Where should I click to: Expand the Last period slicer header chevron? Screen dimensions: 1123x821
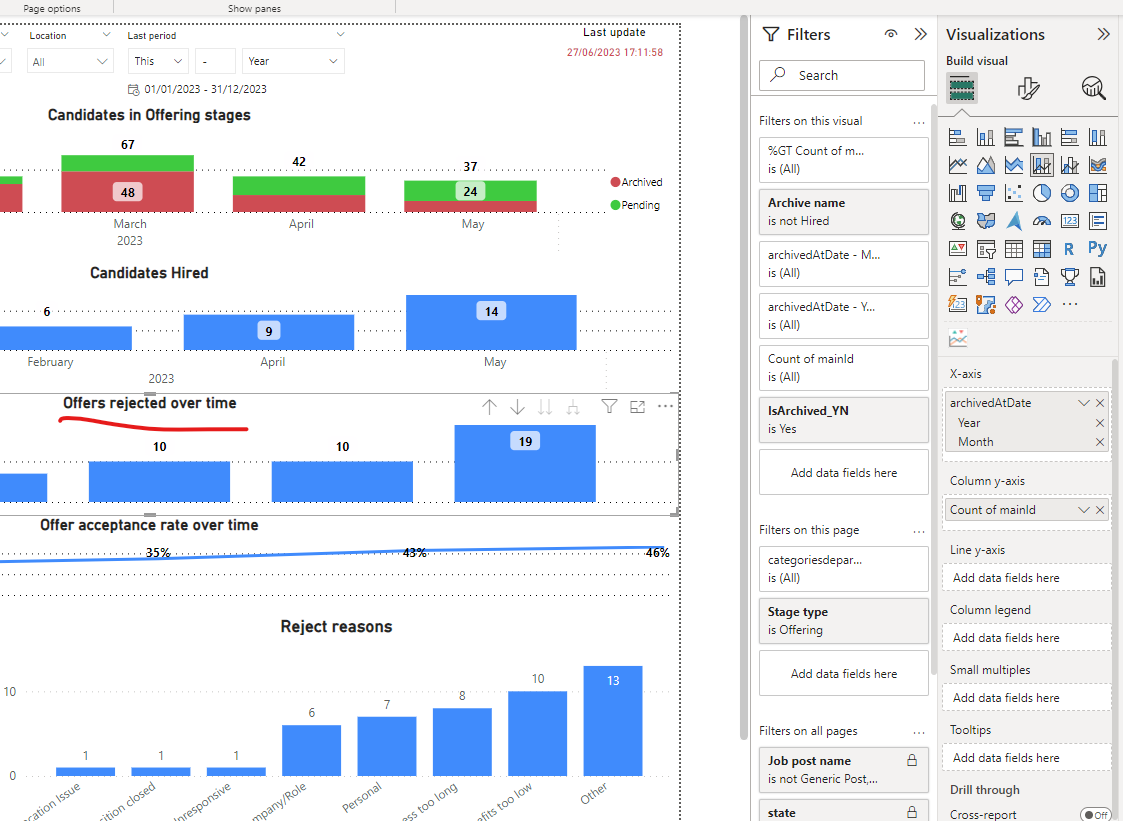click(341, 34)
